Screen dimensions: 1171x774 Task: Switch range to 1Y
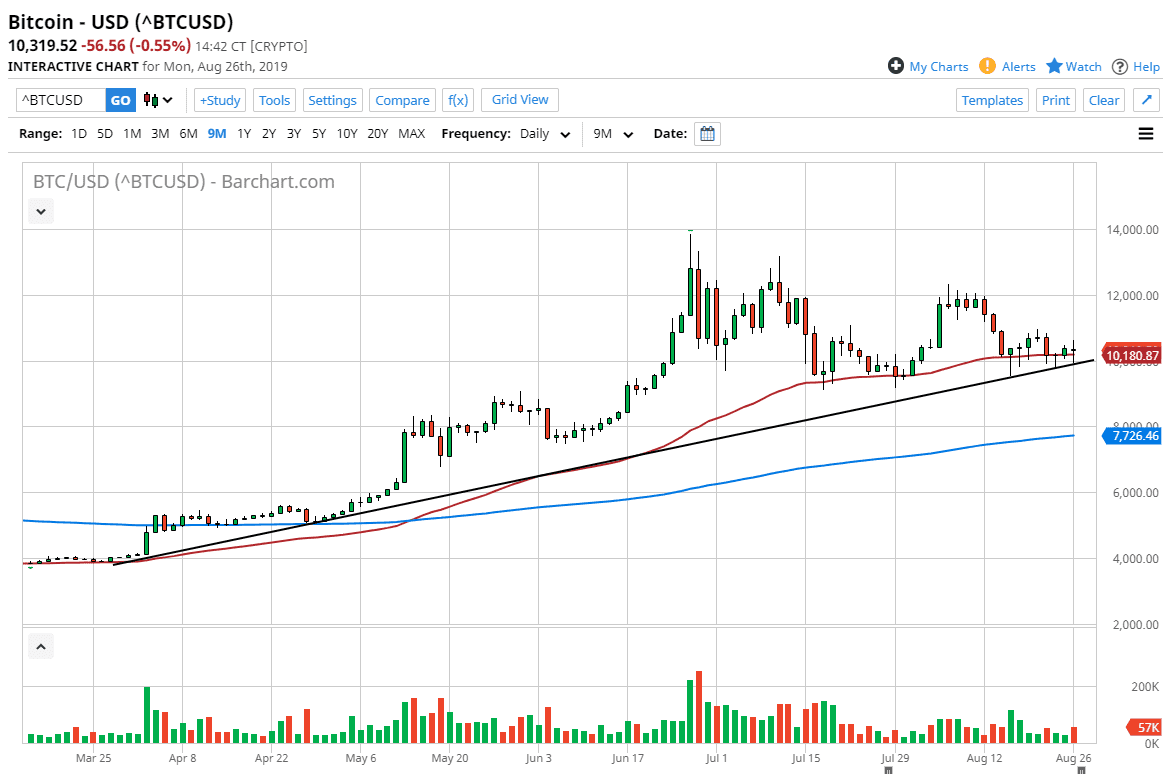[x=243, y=133]
